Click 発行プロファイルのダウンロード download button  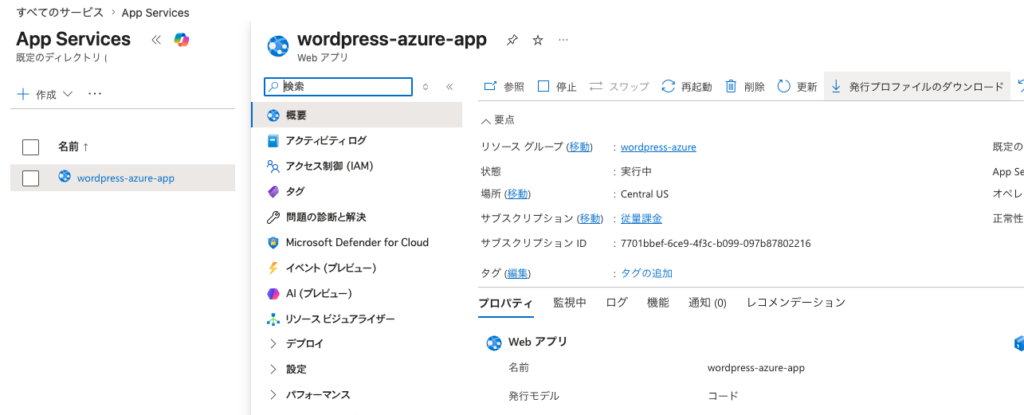917,87
